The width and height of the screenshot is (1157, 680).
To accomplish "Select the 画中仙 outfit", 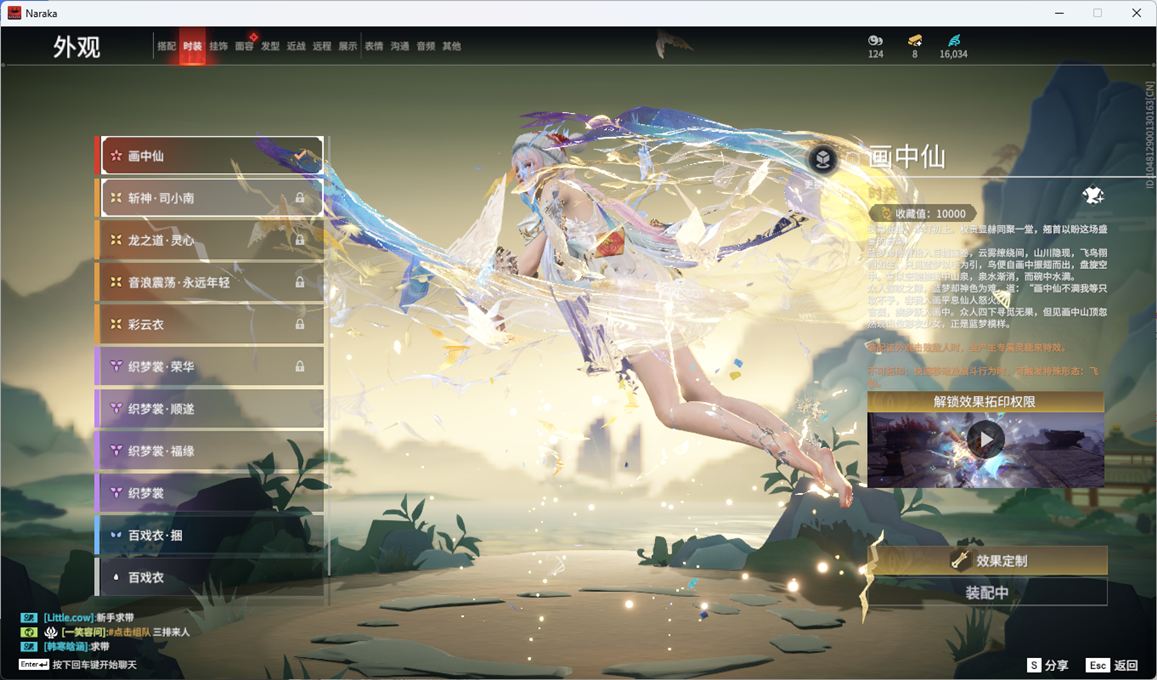I will [210, 156].
